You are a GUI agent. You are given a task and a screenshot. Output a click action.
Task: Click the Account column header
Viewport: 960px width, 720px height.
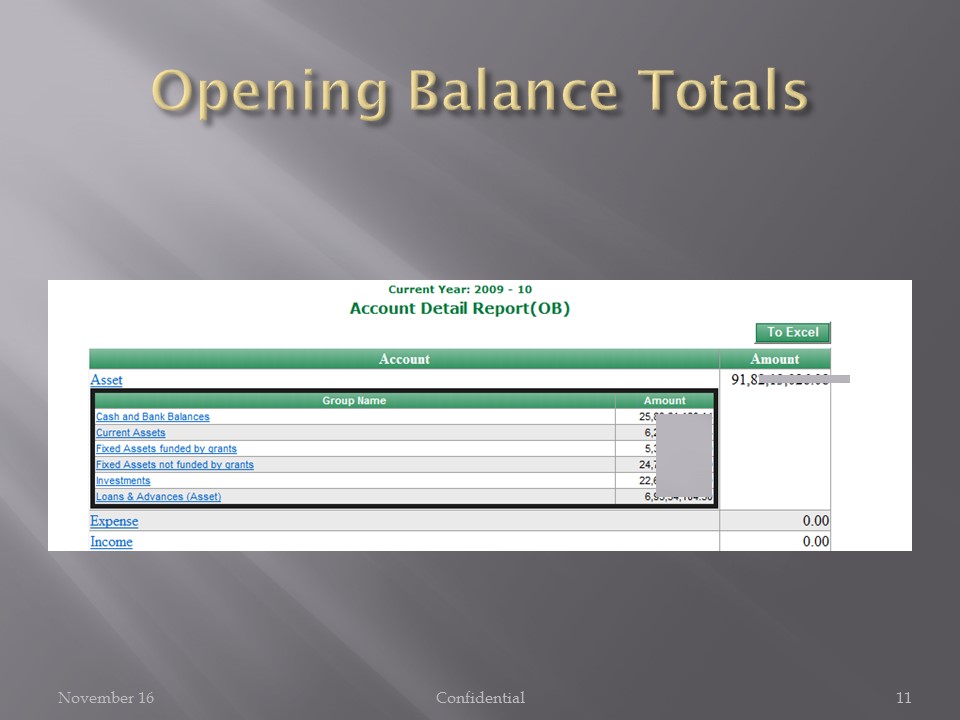(x=404, y=359)
